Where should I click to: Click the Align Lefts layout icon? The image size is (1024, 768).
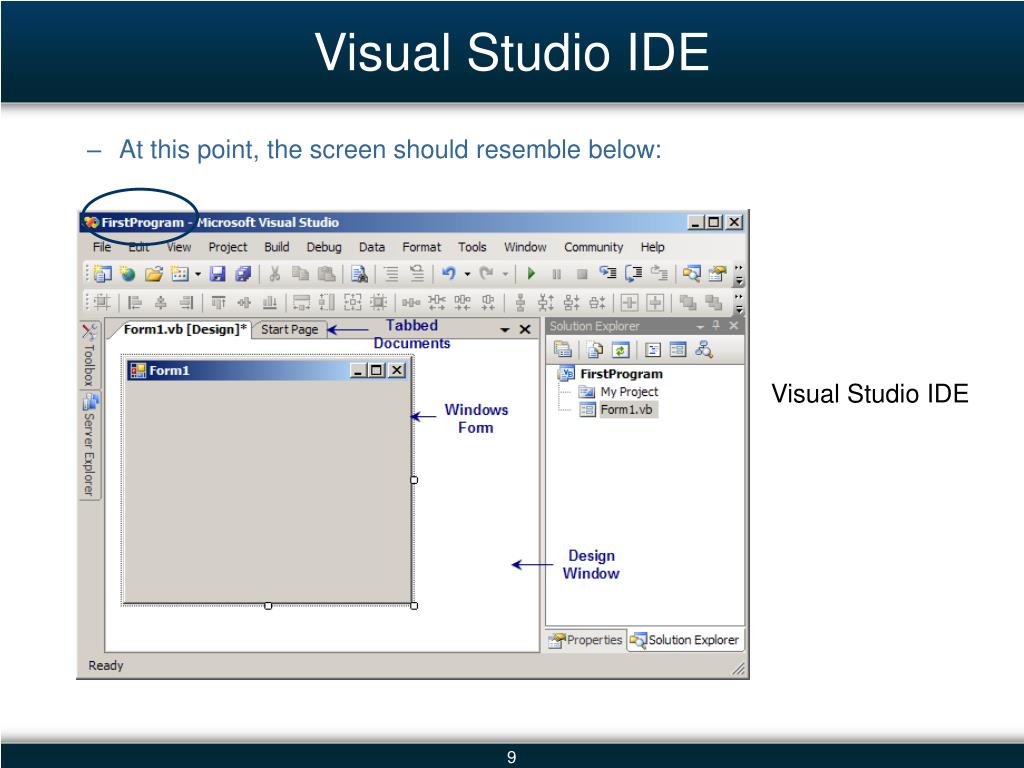point(135,302)
